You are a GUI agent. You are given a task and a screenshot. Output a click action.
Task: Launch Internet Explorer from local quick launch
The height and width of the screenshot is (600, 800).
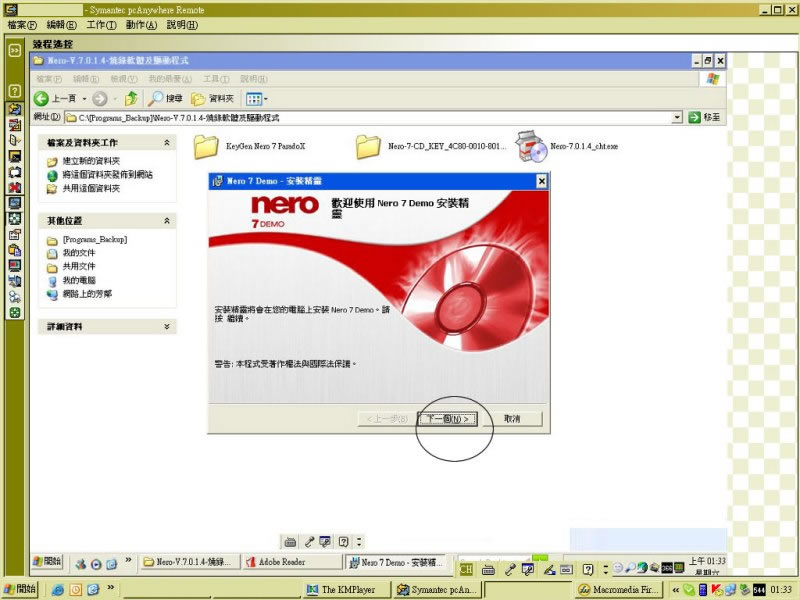point(58,590)
